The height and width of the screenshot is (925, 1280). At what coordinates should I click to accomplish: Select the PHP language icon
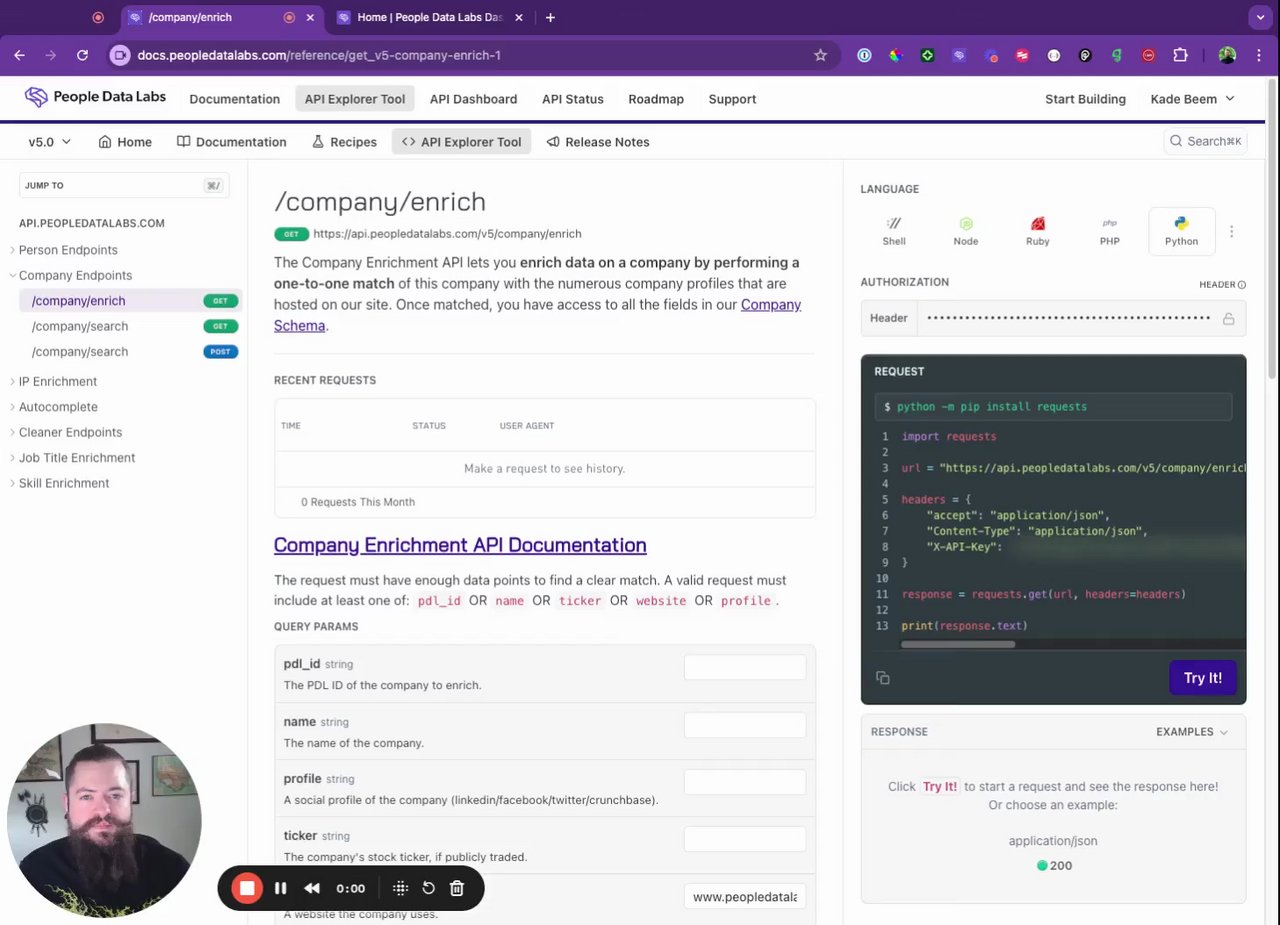point(1109,231)
